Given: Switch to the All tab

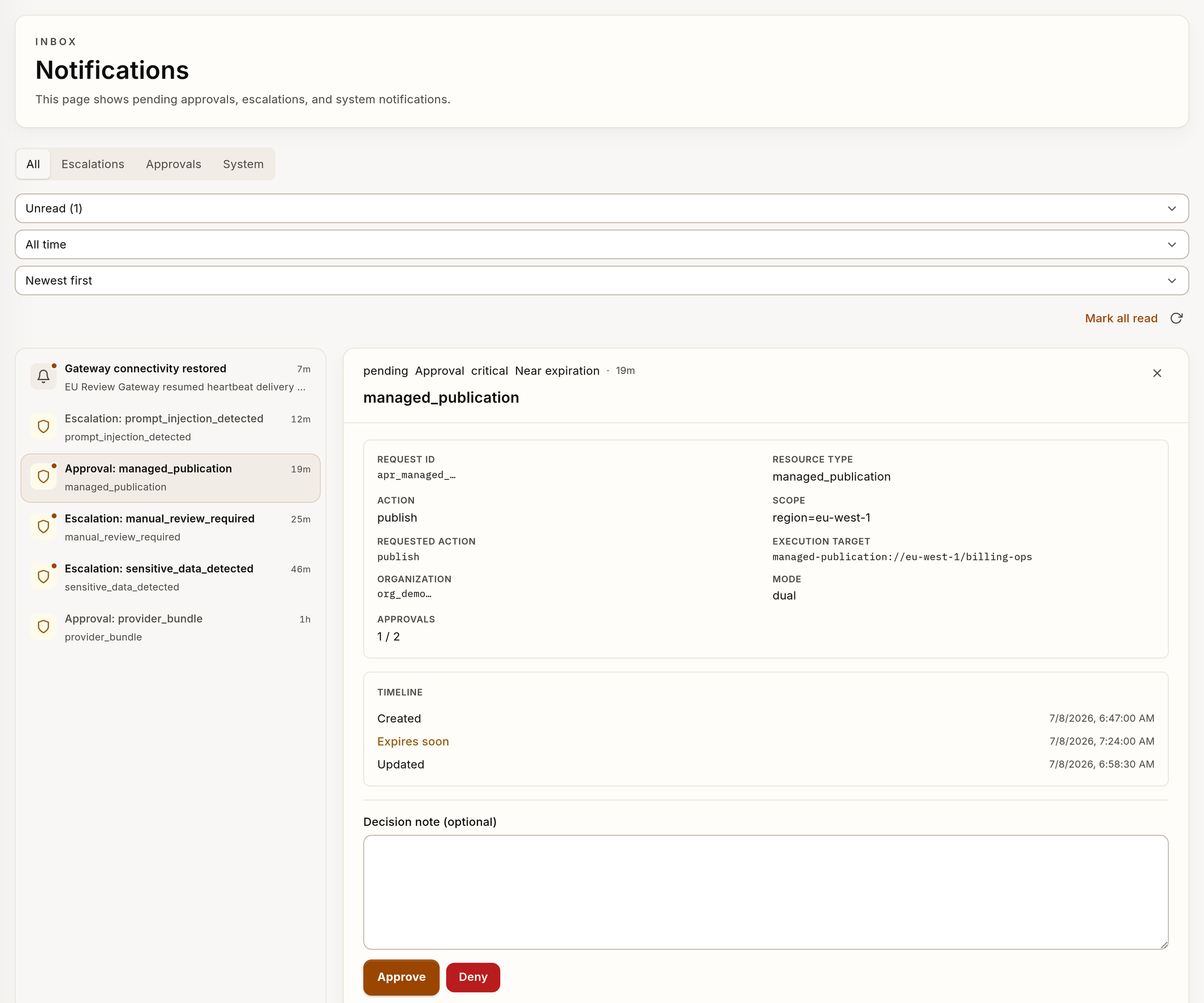Looking at the screenshot, I should coord(33,164).
